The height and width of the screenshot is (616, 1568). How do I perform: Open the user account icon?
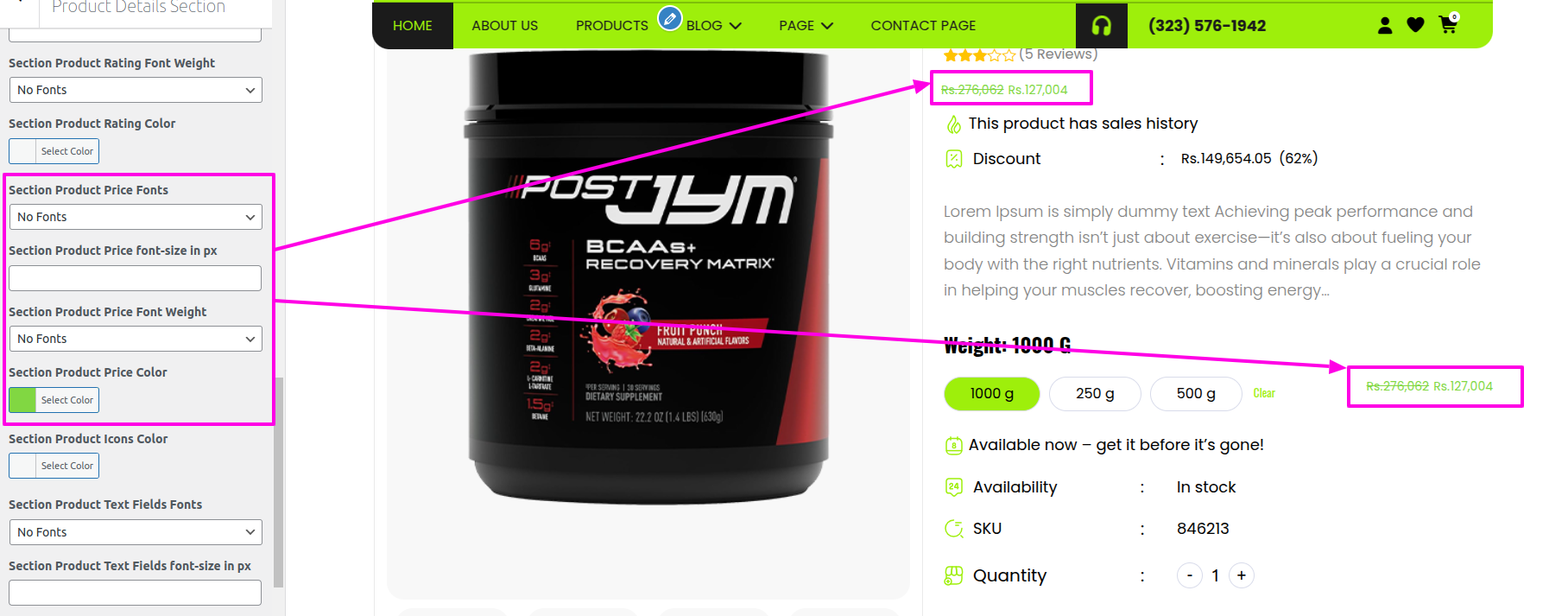pos(1385,26)
